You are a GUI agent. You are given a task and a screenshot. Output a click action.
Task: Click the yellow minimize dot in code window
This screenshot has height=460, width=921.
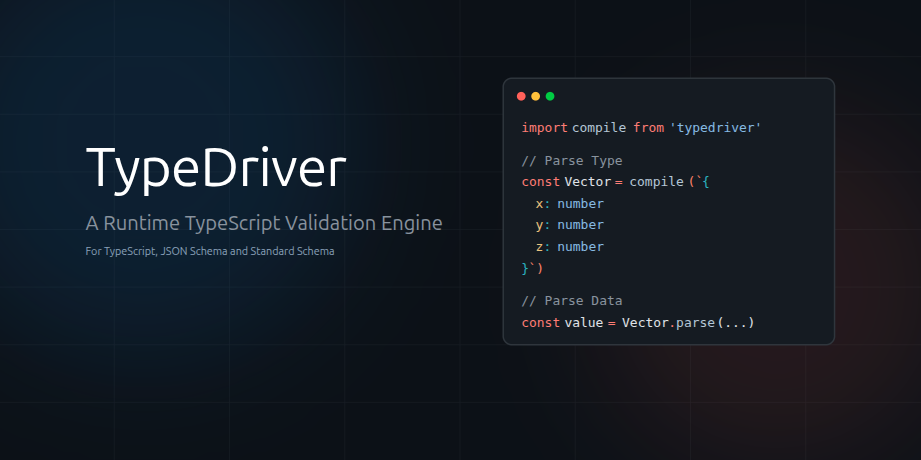pos(536,96)
